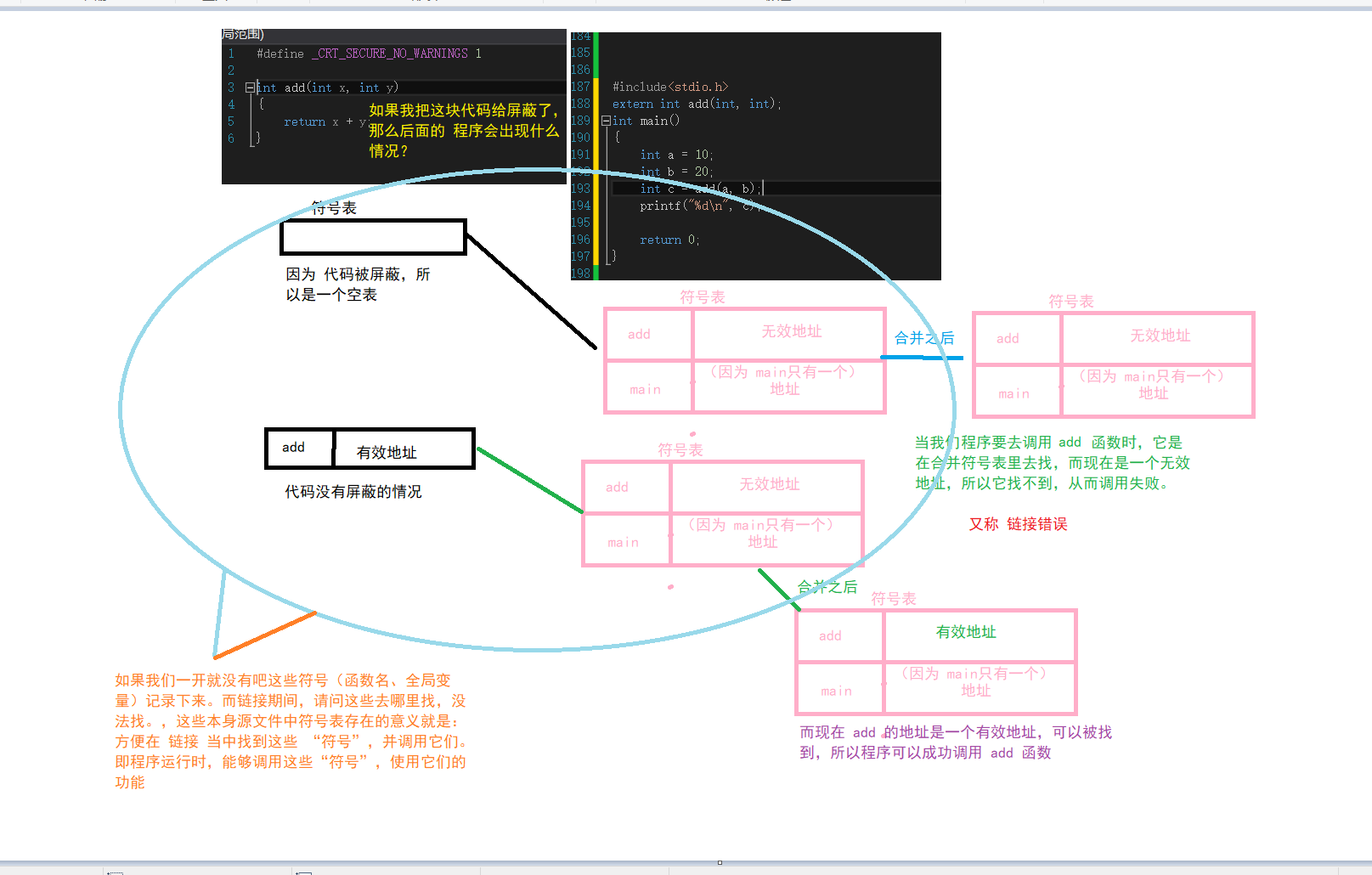Click the 'return 0;' code line

670,240
